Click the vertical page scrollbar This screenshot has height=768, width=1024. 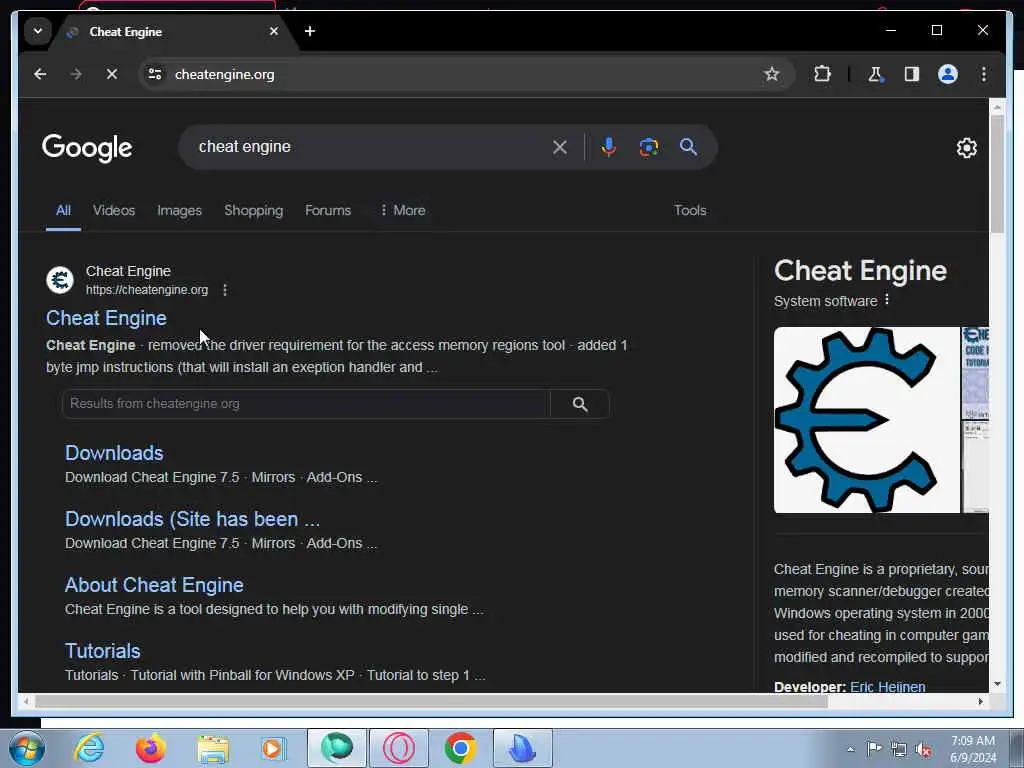pyautogui.click(x=997, y=173)
